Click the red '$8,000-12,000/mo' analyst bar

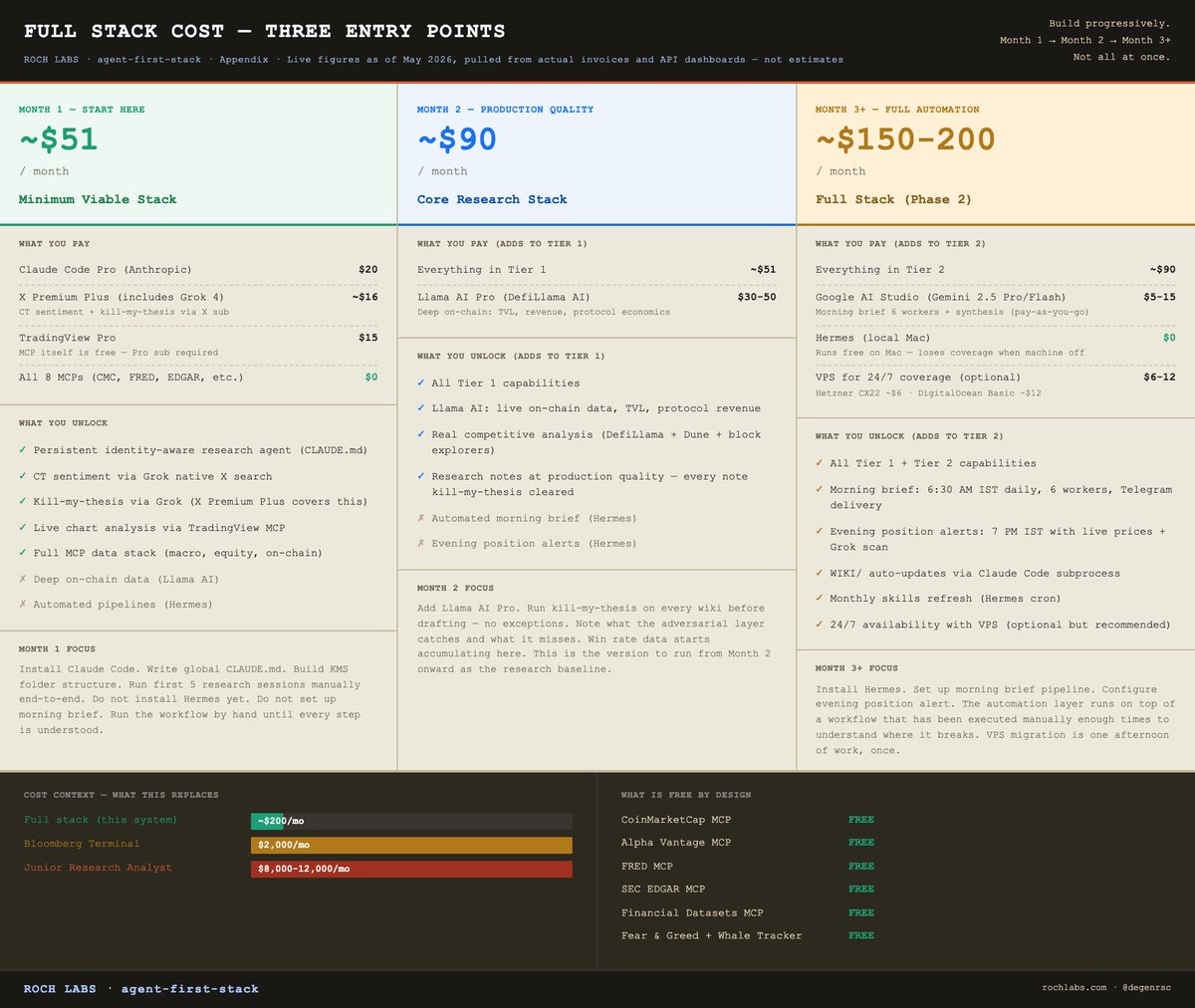pyautogui.click(x=411, y=869)
